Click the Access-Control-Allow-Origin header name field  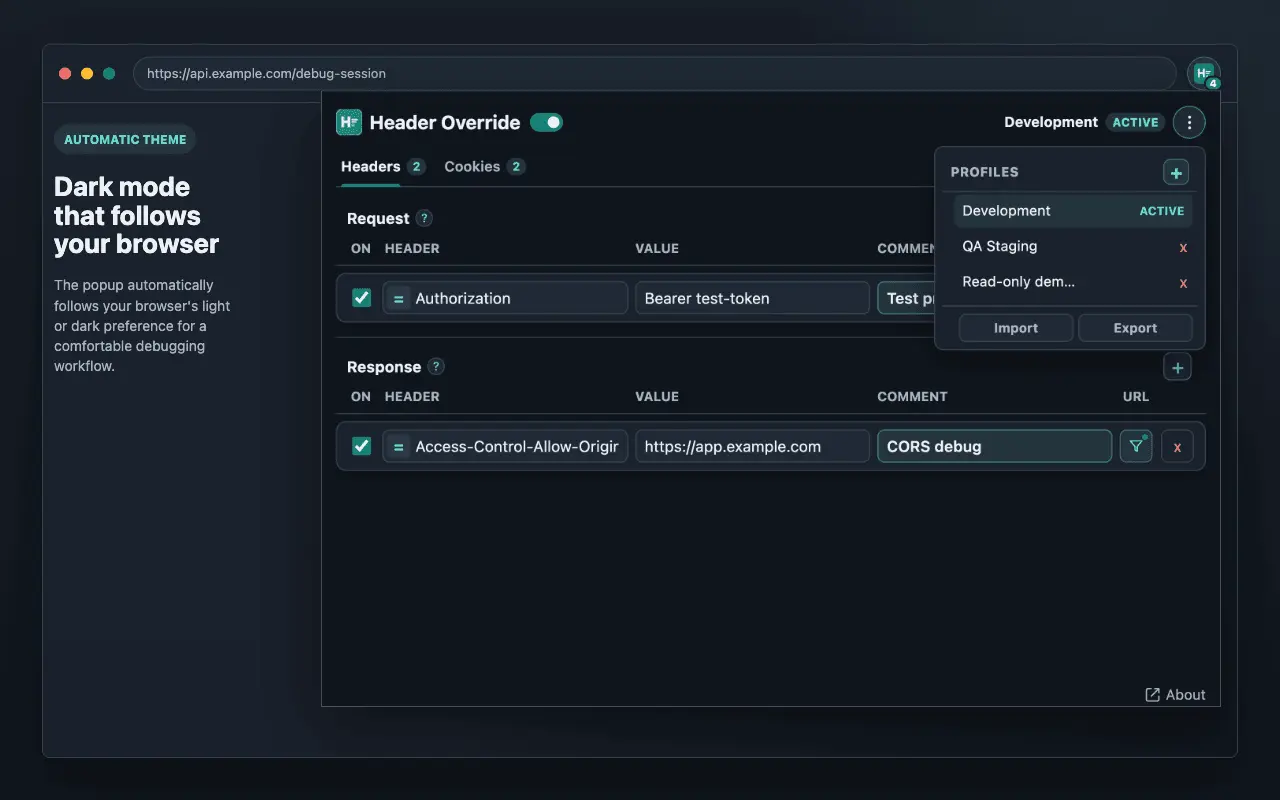[505, 446]
